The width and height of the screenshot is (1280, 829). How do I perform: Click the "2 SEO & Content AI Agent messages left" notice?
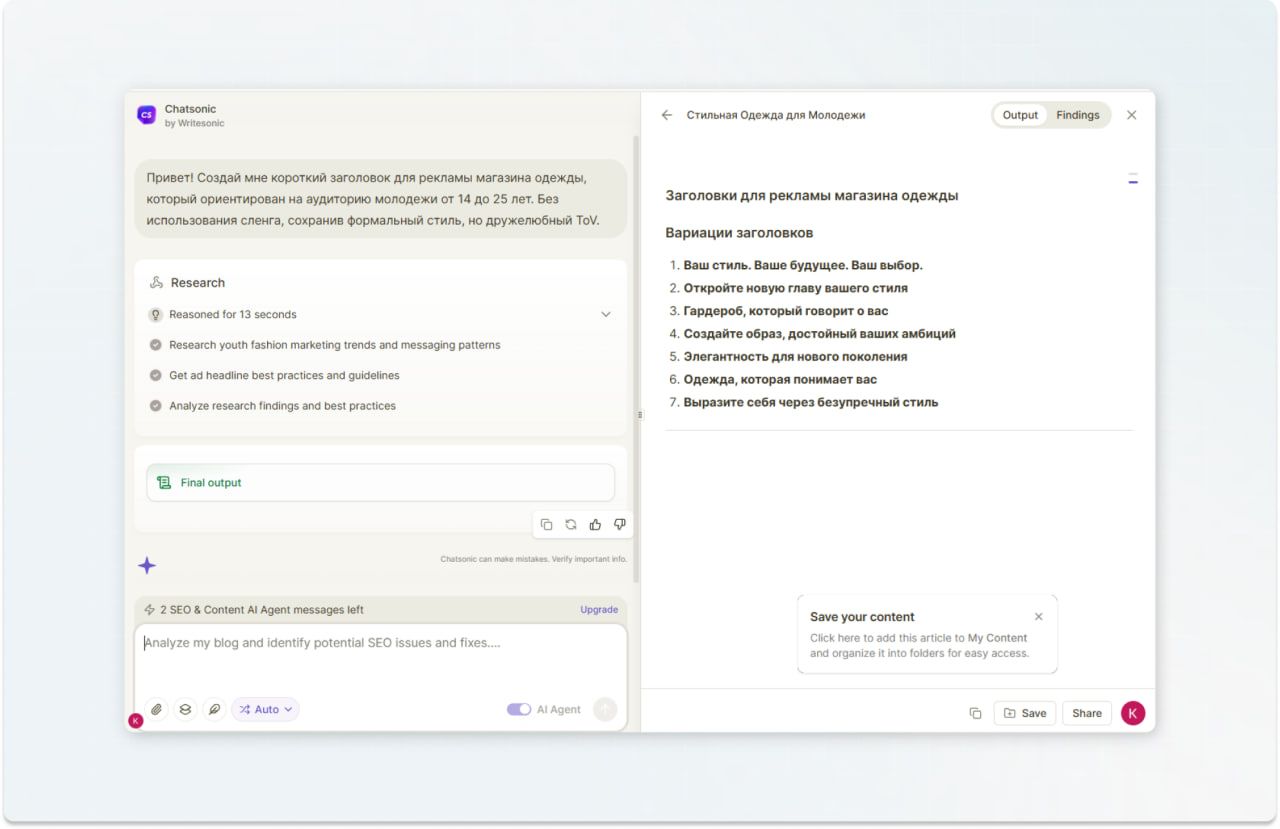262,609
